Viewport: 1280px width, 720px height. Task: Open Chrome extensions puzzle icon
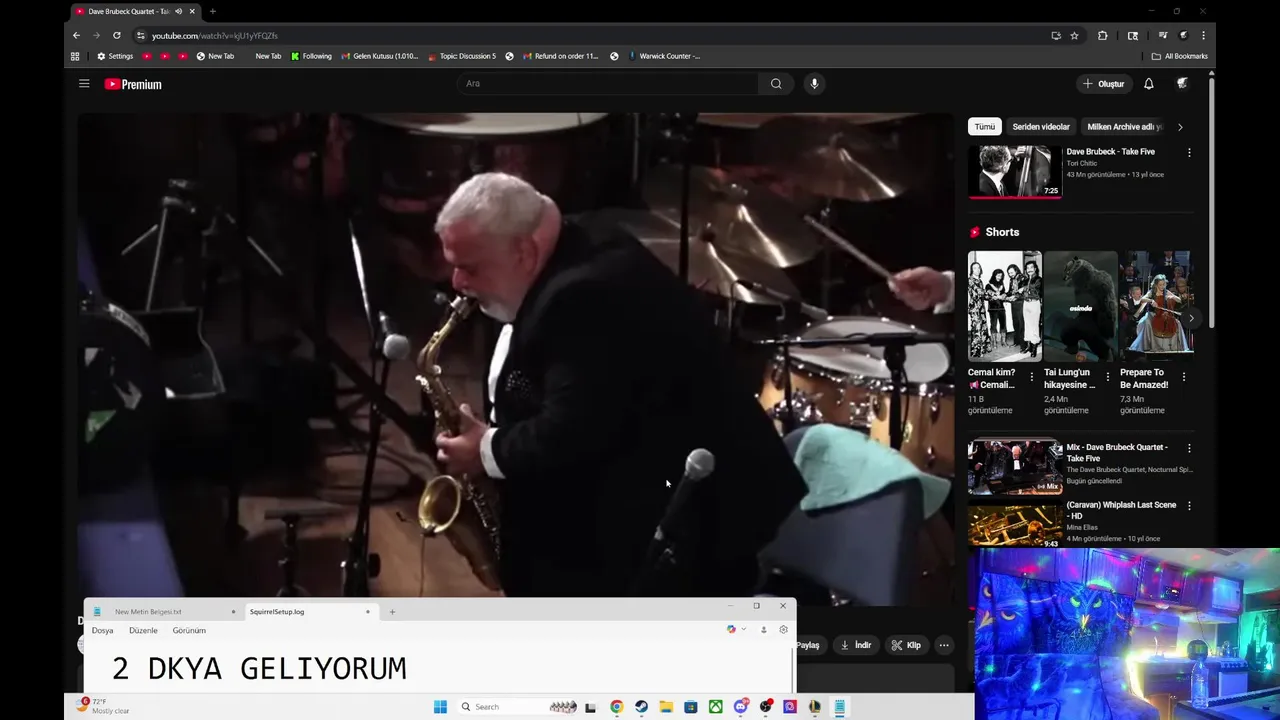click(1103, 35)
